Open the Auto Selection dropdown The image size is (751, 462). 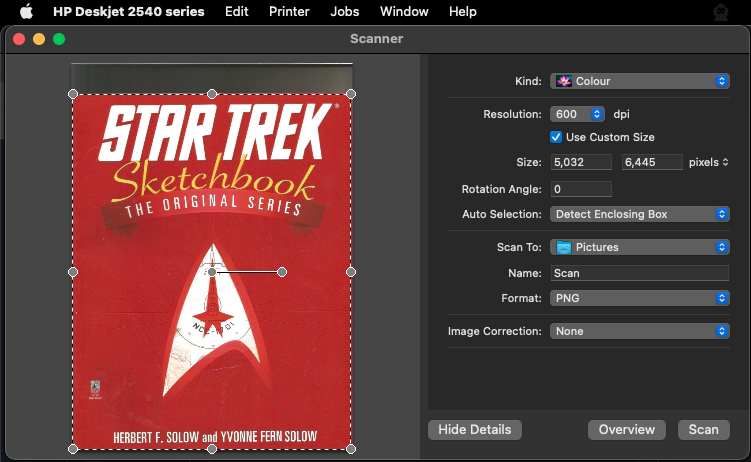click(x=639, y=214)
